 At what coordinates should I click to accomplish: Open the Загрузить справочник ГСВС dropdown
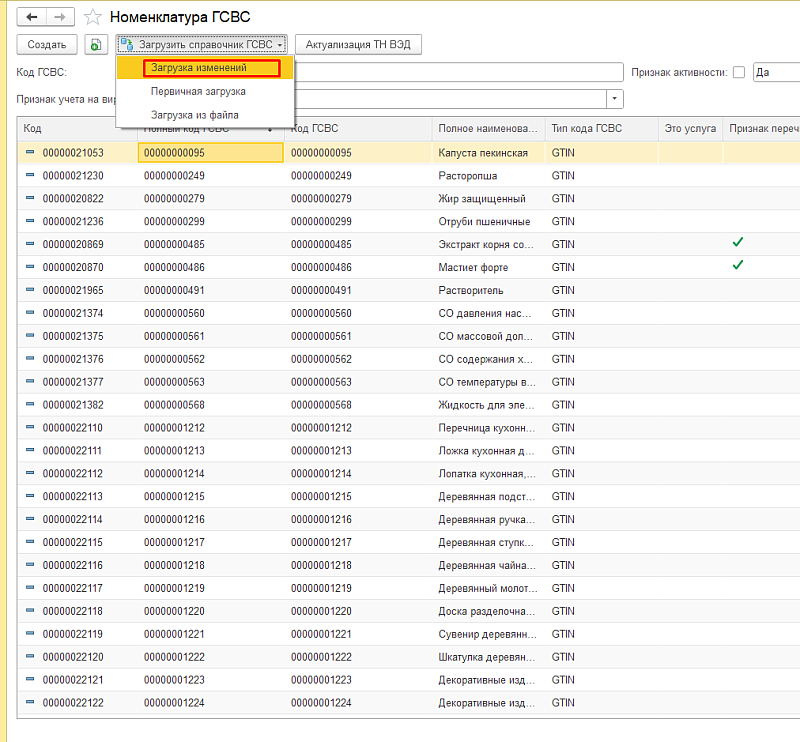tap(202, 44)
